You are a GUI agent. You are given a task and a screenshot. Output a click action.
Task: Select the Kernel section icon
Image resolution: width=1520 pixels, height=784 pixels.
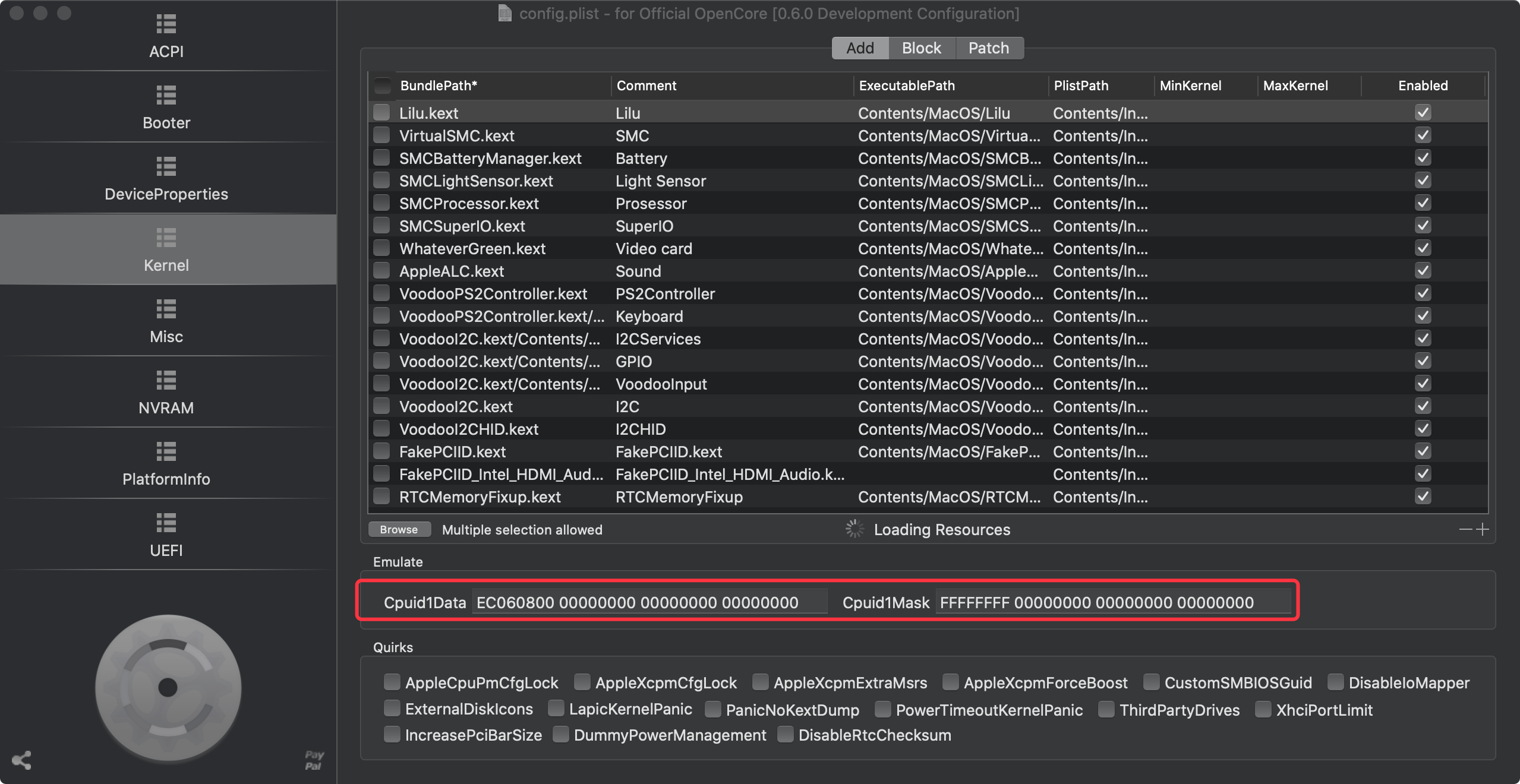tap(166, 238)
